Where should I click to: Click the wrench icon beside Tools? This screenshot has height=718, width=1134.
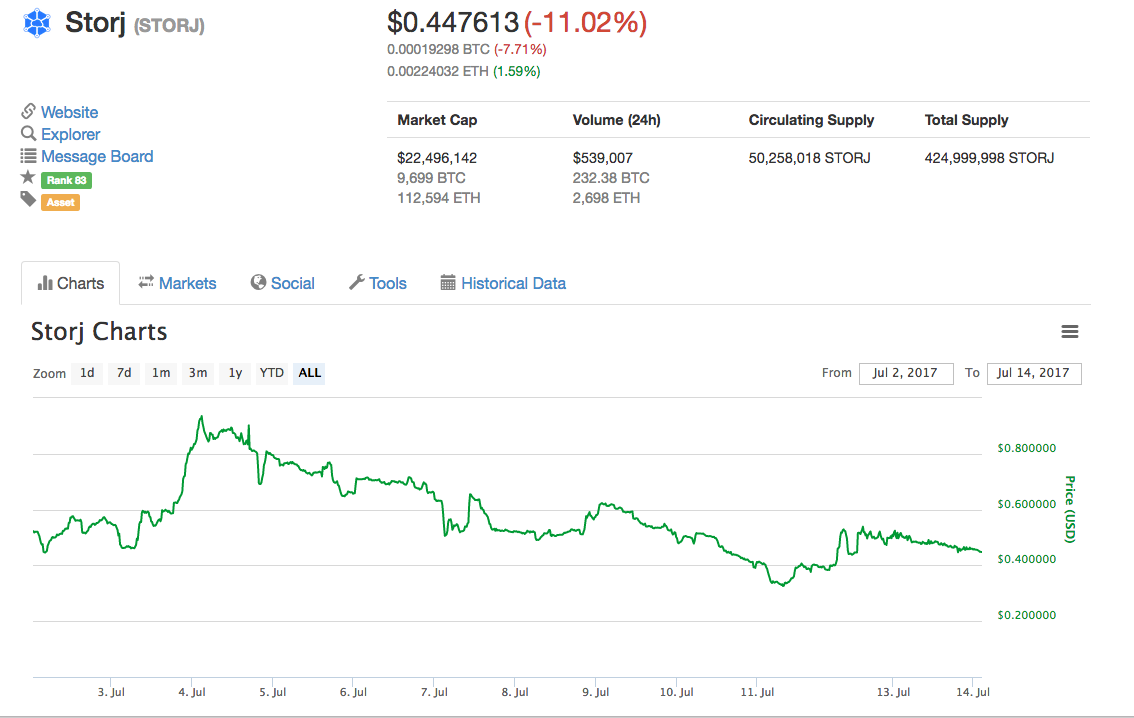tap(357, 283)
